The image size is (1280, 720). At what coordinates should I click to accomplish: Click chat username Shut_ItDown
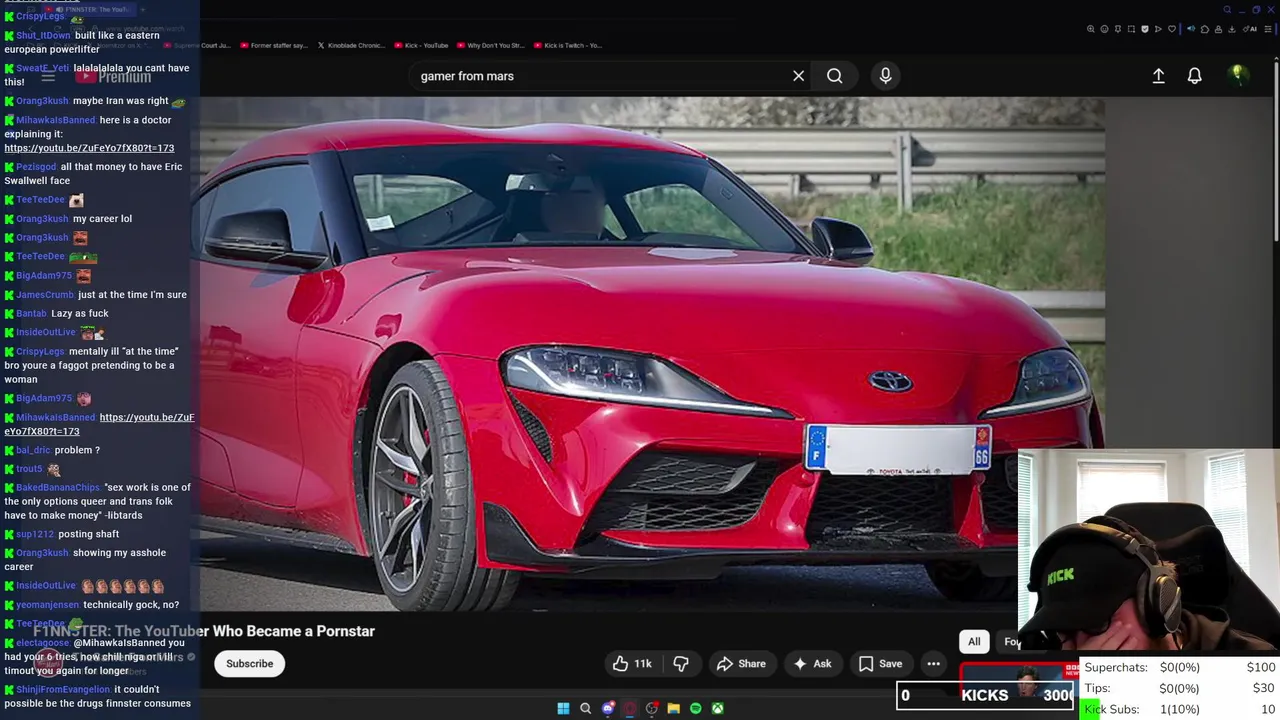(x=43, y=35)
